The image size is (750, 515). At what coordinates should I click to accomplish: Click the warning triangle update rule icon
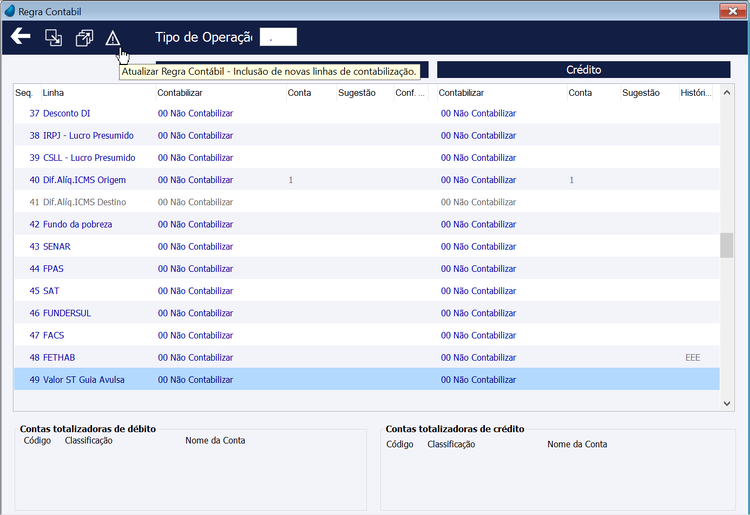pos(112,38)
